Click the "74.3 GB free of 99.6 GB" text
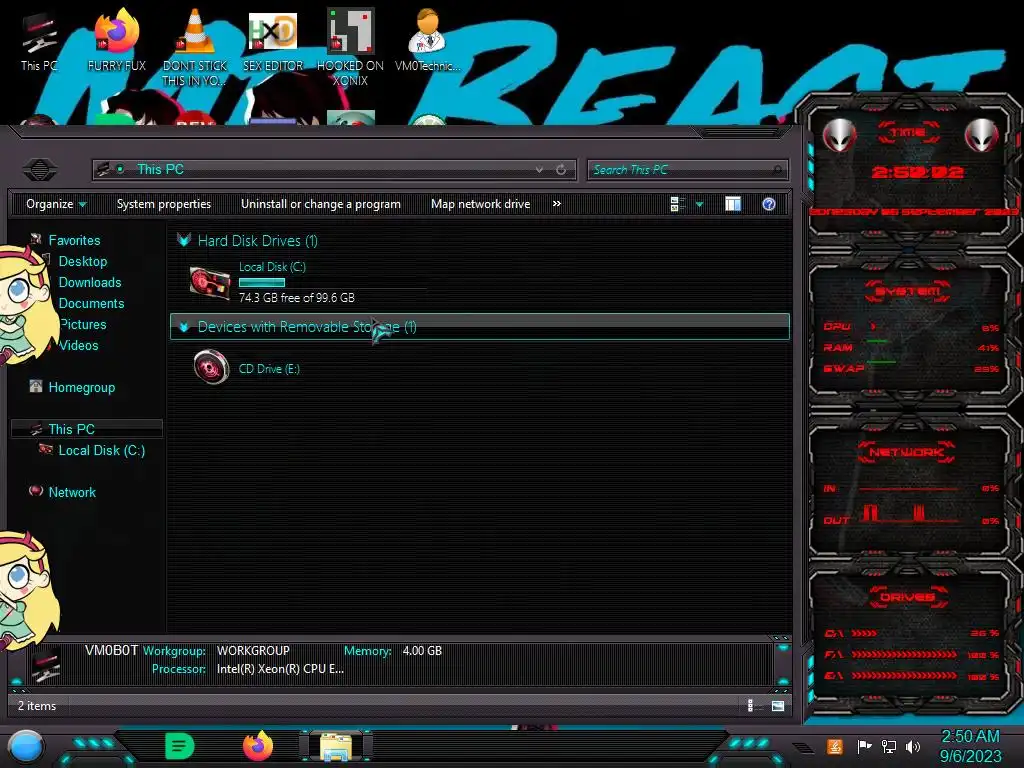Screen dimensions: 1024x768 coord(296,298)
